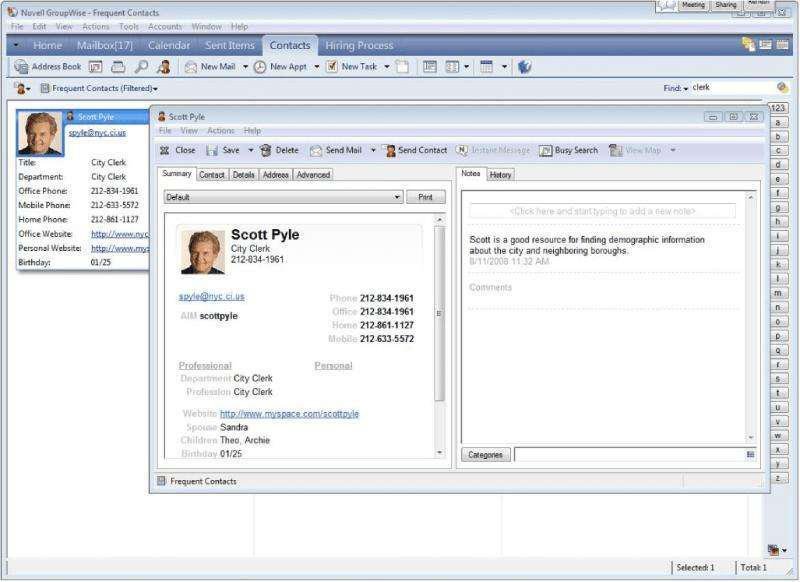Click the Save disk icon in contact window
Screen dimensions: 800x582
[212, 150]
